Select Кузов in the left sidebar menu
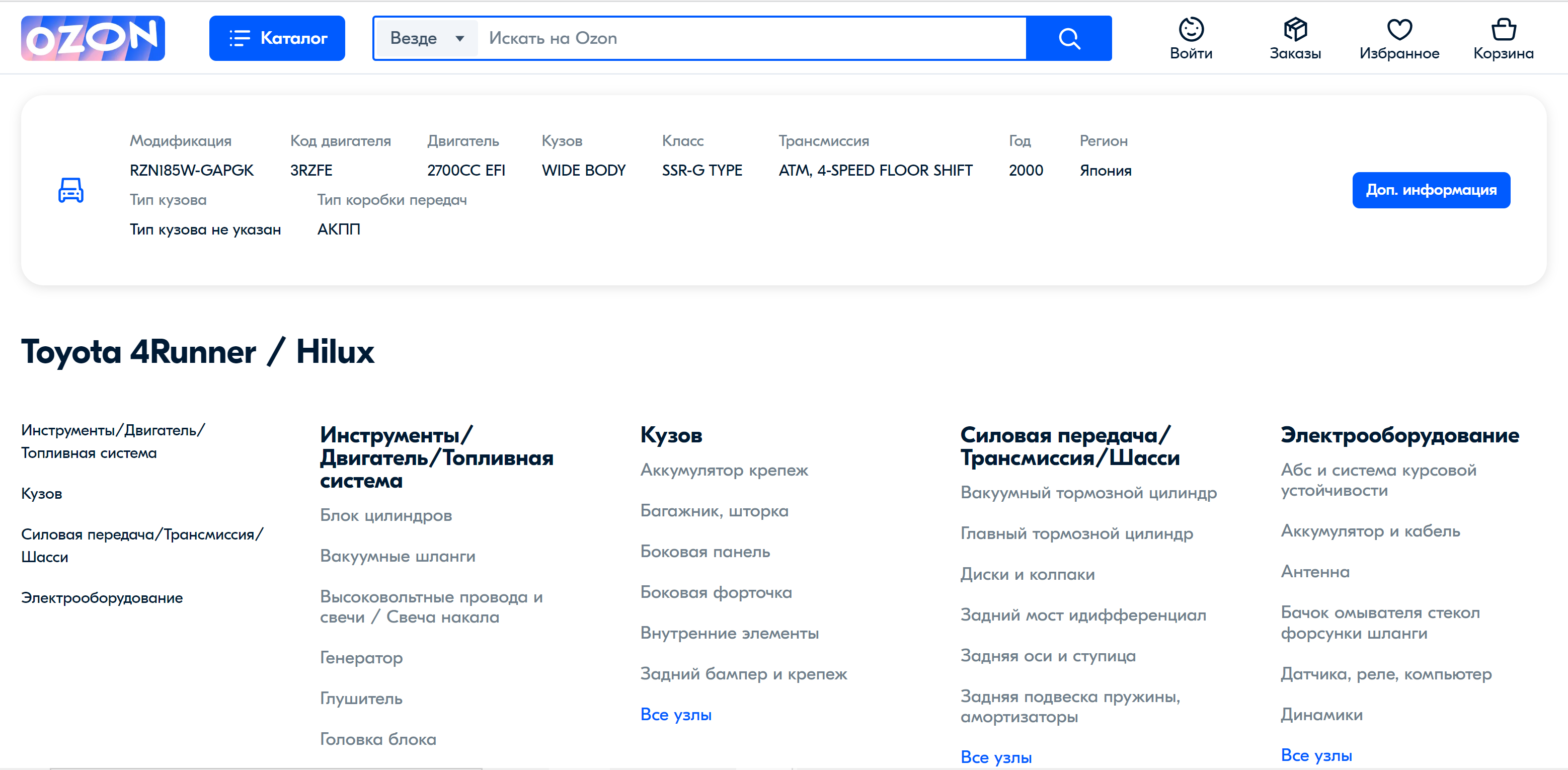 point(41,493)
